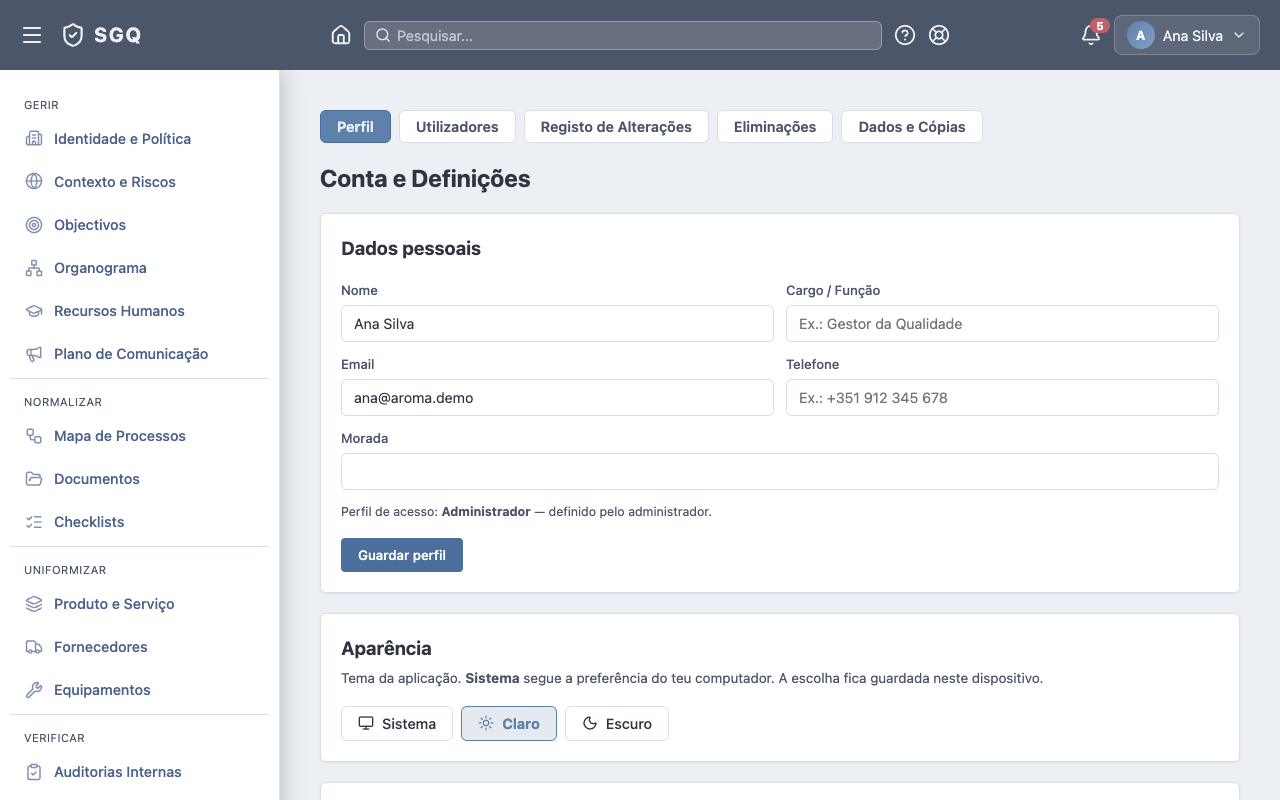The image size is (1280, 800).
Task: Click the Cargo / Função field
Action: click(x=1002, y=324)
